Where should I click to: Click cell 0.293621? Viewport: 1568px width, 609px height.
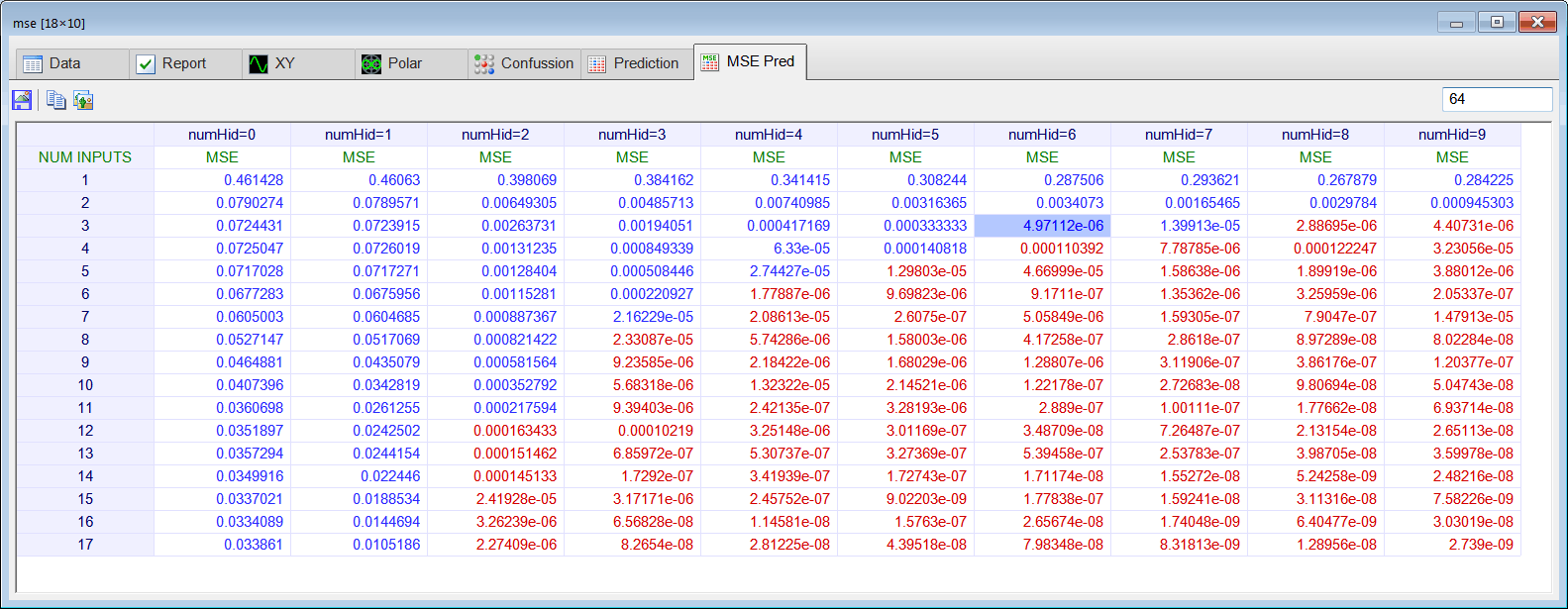click(1179, 180)
